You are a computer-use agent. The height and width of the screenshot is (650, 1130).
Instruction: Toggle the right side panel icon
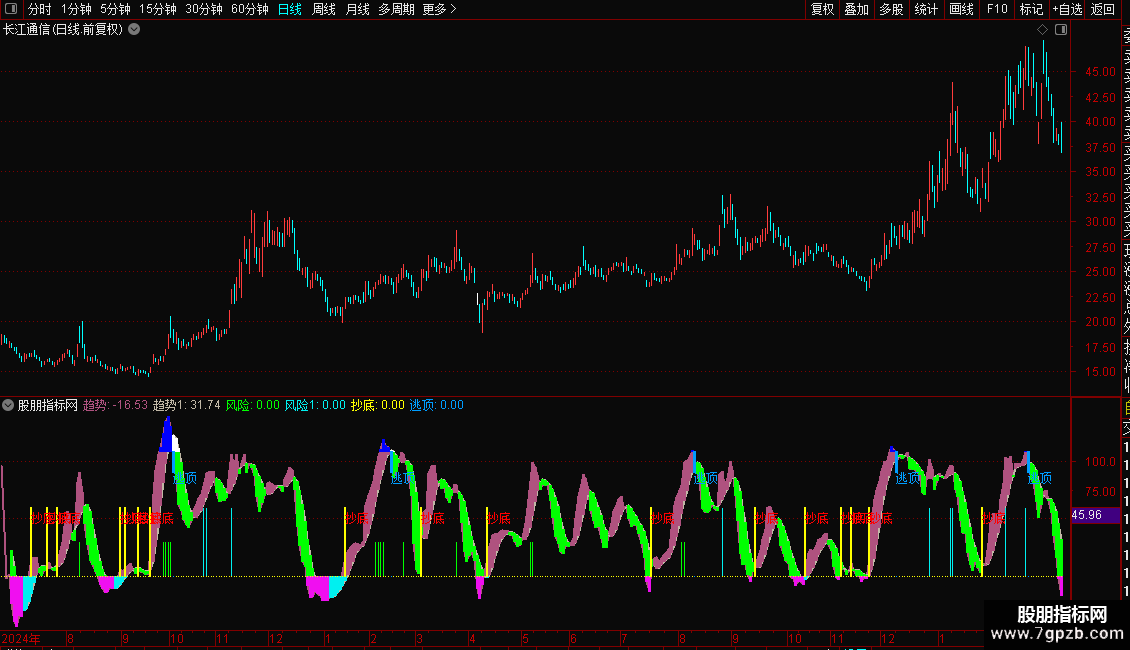pos(1061,30)
